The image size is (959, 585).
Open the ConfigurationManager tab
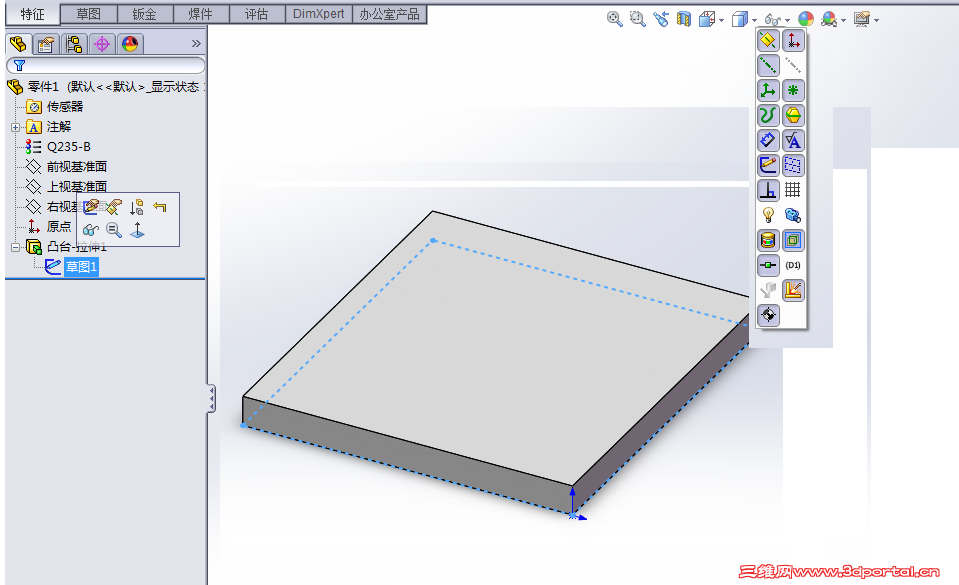click(x=74, y=44)
